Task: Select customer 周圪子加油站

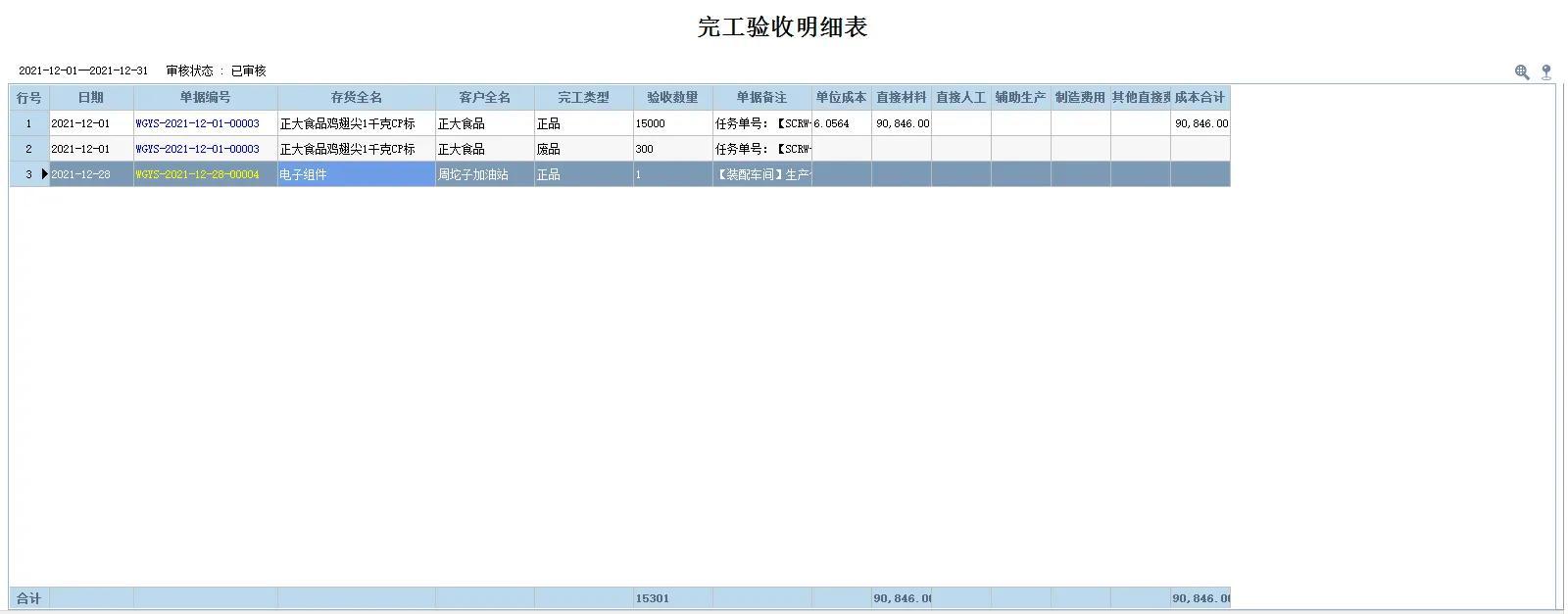Action: [x=485, y=174]
